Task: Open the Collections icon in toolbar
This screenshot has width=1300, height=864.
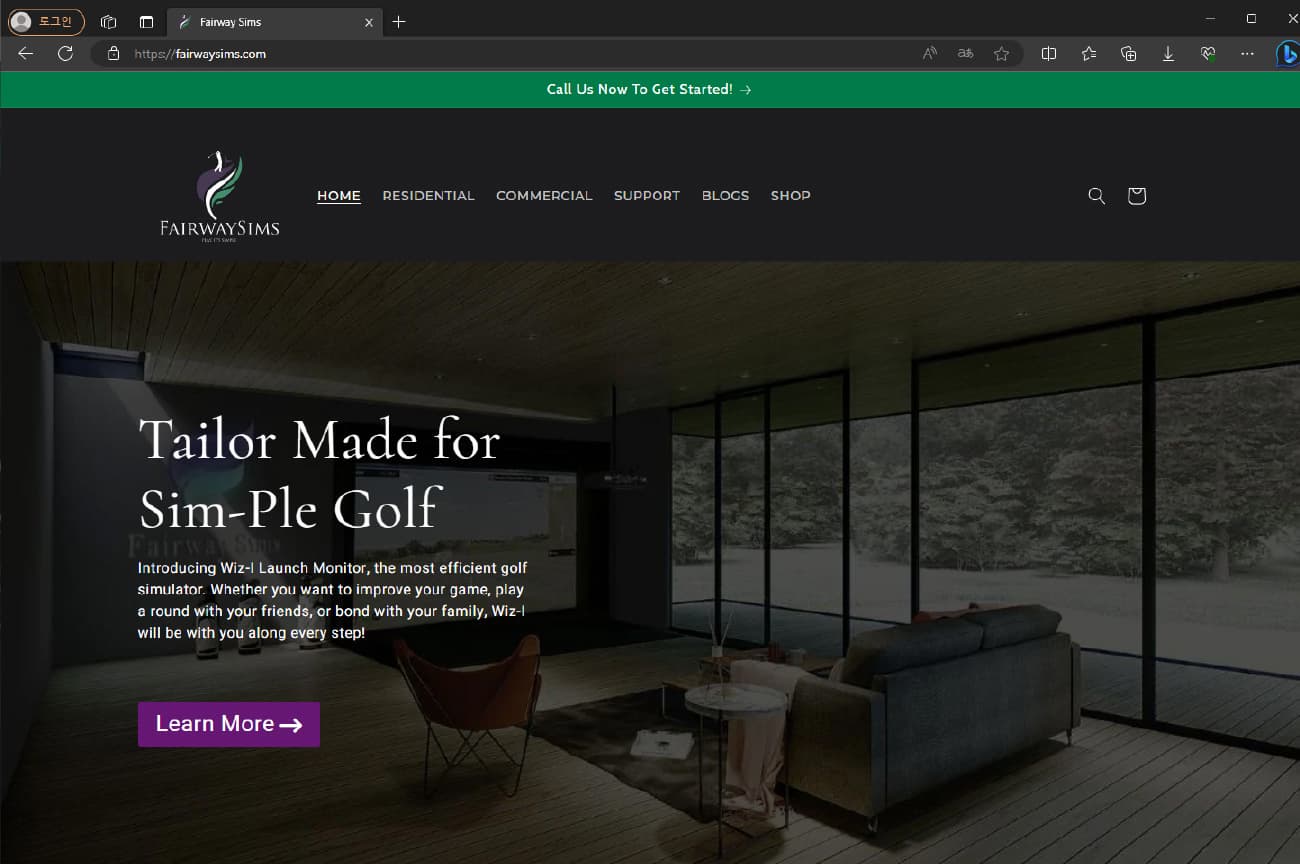Action: click(1128, 54)
